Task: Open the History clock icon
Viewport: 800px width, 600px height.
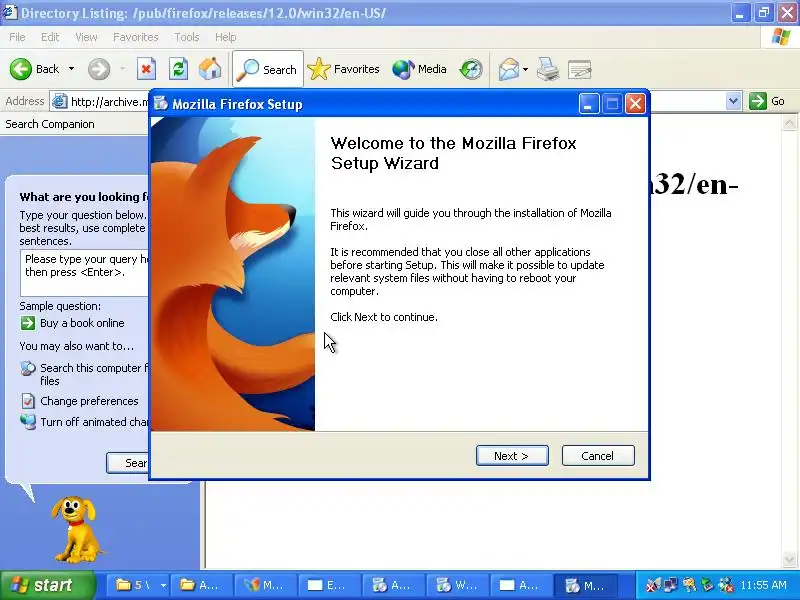Action: click(470, 69)
